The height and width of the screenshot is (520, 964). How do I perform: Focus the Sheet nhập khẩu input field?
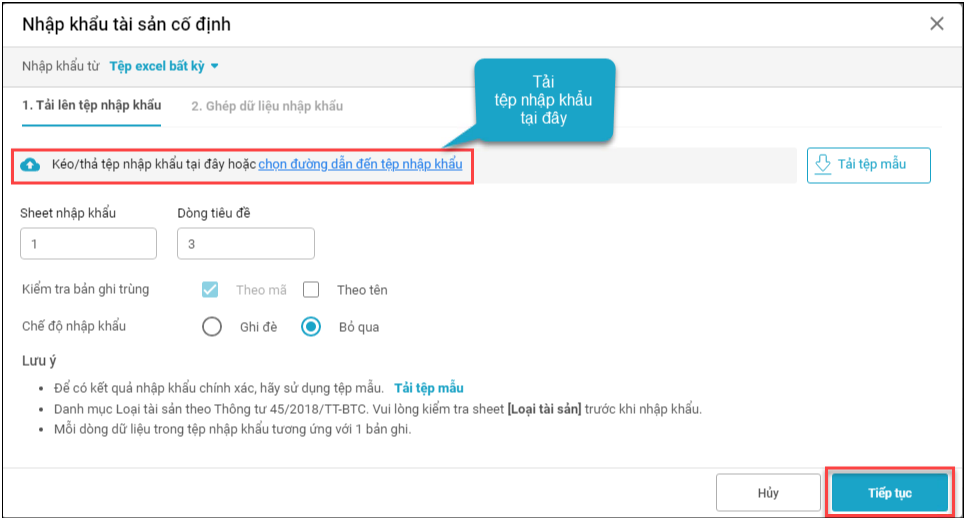coord(88,244)
